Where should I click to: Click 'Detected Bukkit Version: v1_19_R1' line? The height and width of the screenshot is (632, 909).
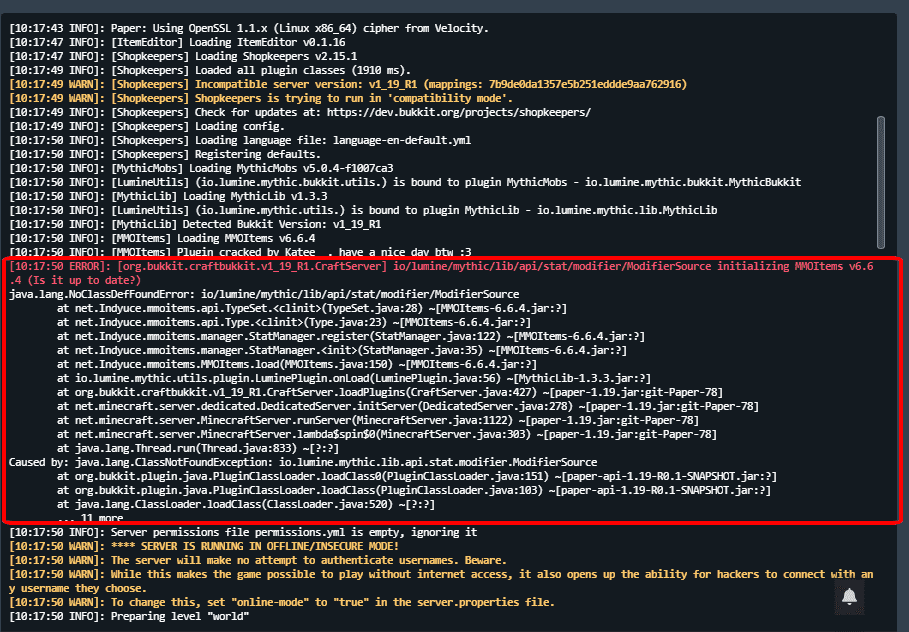(x=195, y=224)
